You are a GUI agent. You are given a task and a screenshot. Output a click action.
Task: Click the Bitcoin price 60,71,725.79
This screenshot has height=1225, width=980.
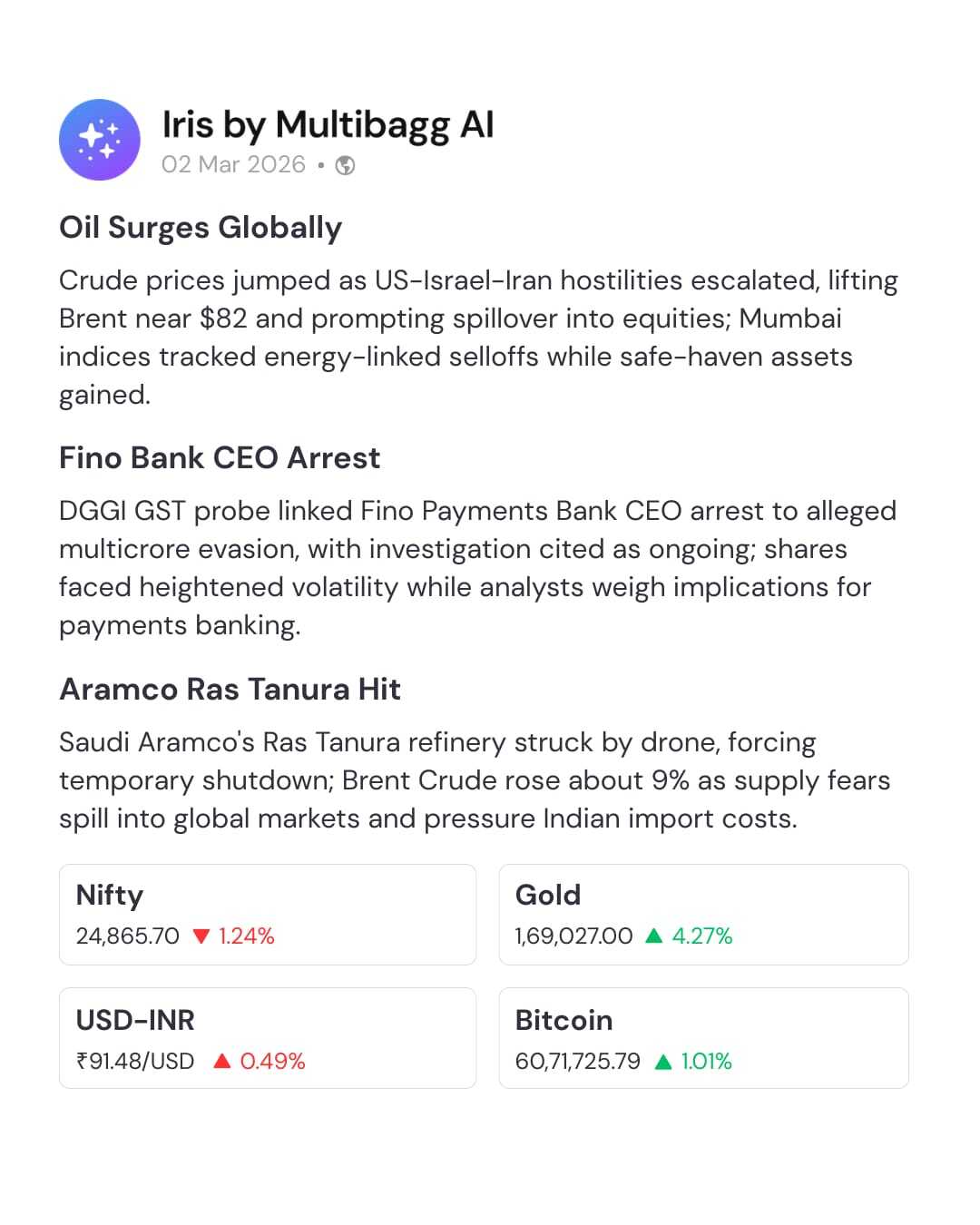pos(577,1062)
